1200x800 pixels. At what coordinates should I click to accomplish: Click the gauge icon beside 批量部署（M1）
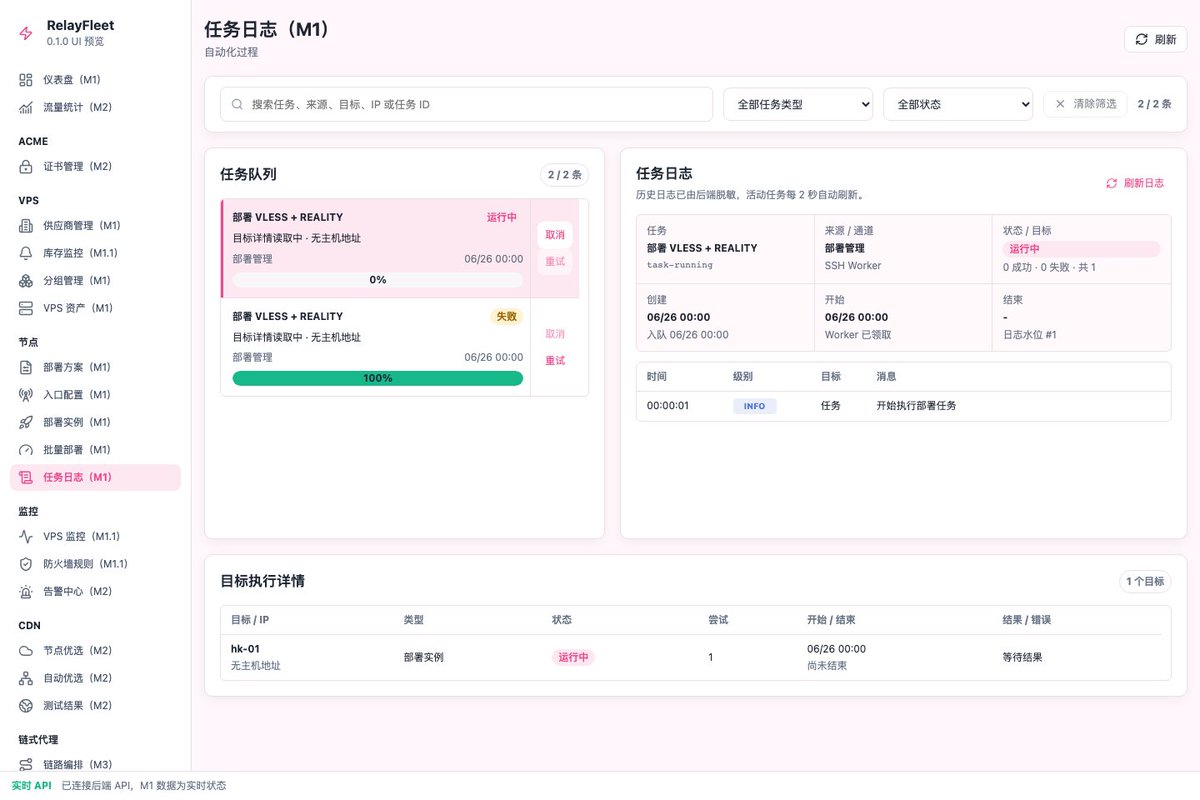tap(26, 450)
